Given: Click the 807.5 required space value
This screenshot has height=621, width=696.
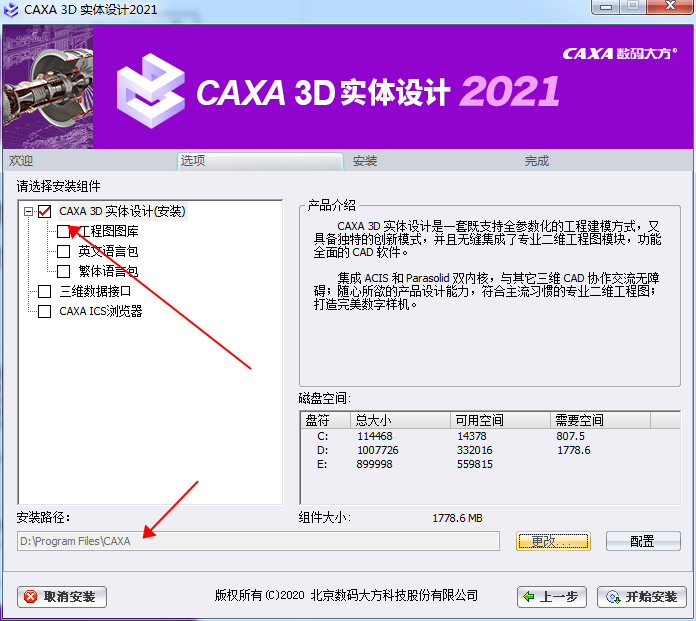Looking at the screenshot, I should 570,436.
